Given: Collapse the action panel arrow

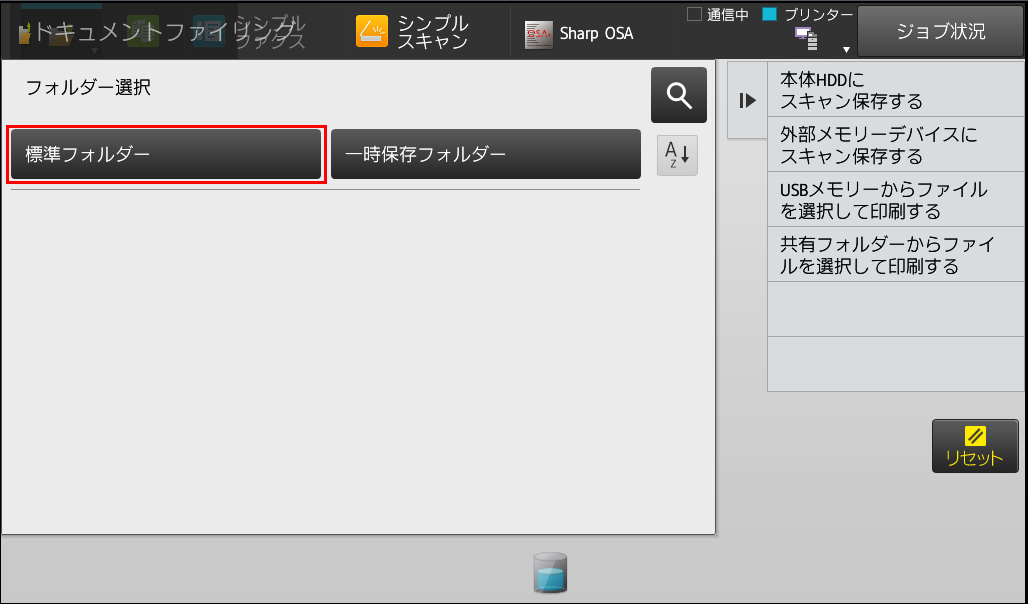Looking at the screenshot, I should click(x=747, y=100).
